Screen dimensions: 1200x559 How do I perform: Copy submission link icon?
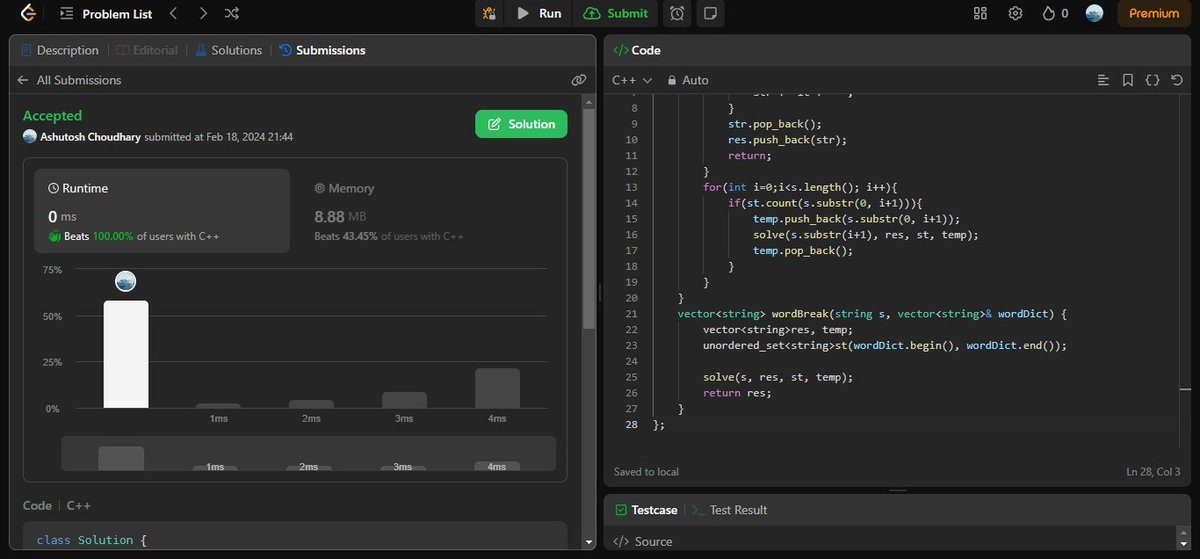578,80
